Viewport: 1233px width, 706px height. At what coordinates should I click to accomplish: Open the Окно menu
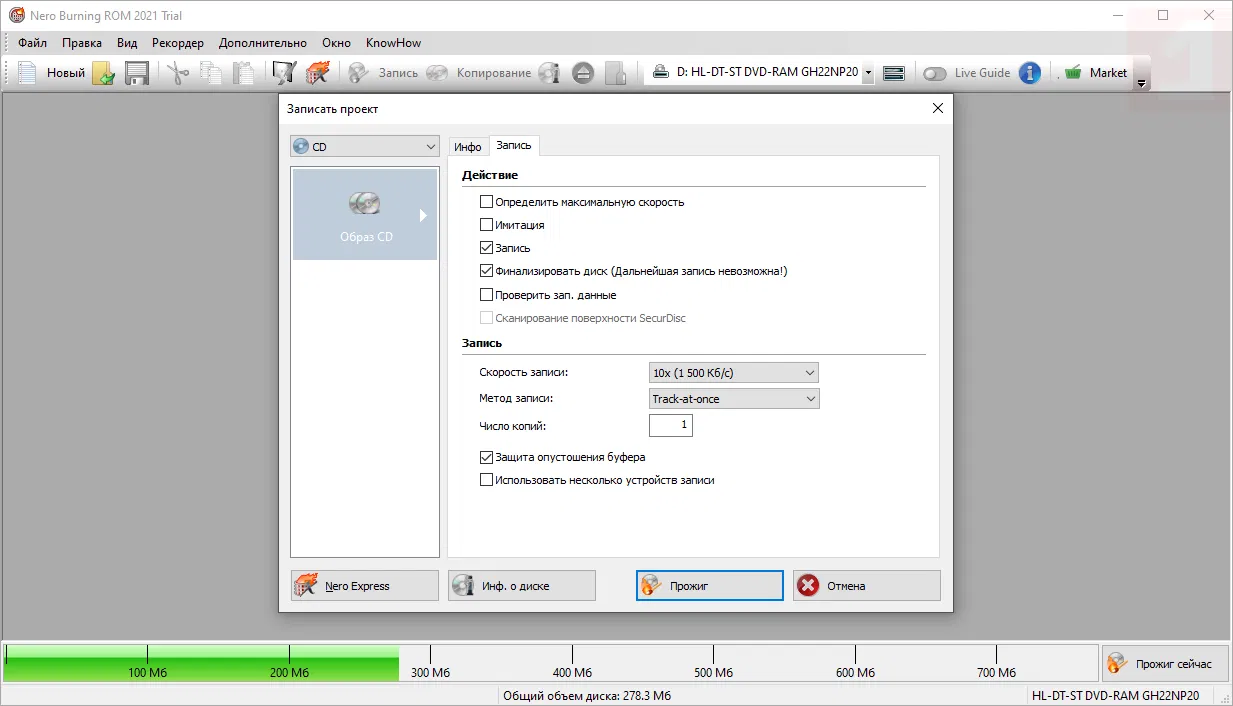point(336,43)
